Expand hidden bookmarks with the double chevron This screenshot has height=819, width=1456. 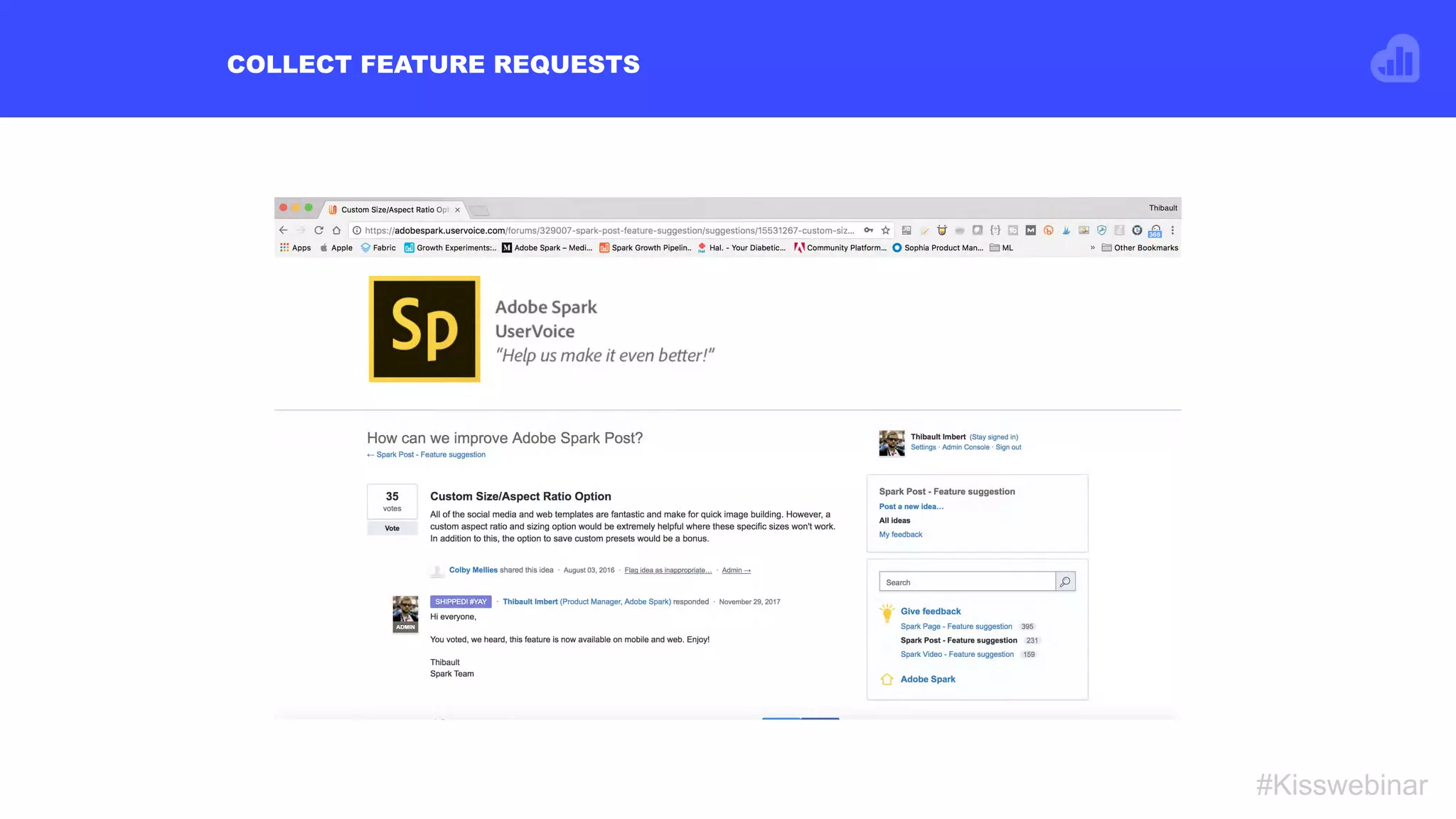coord(1092,247)
